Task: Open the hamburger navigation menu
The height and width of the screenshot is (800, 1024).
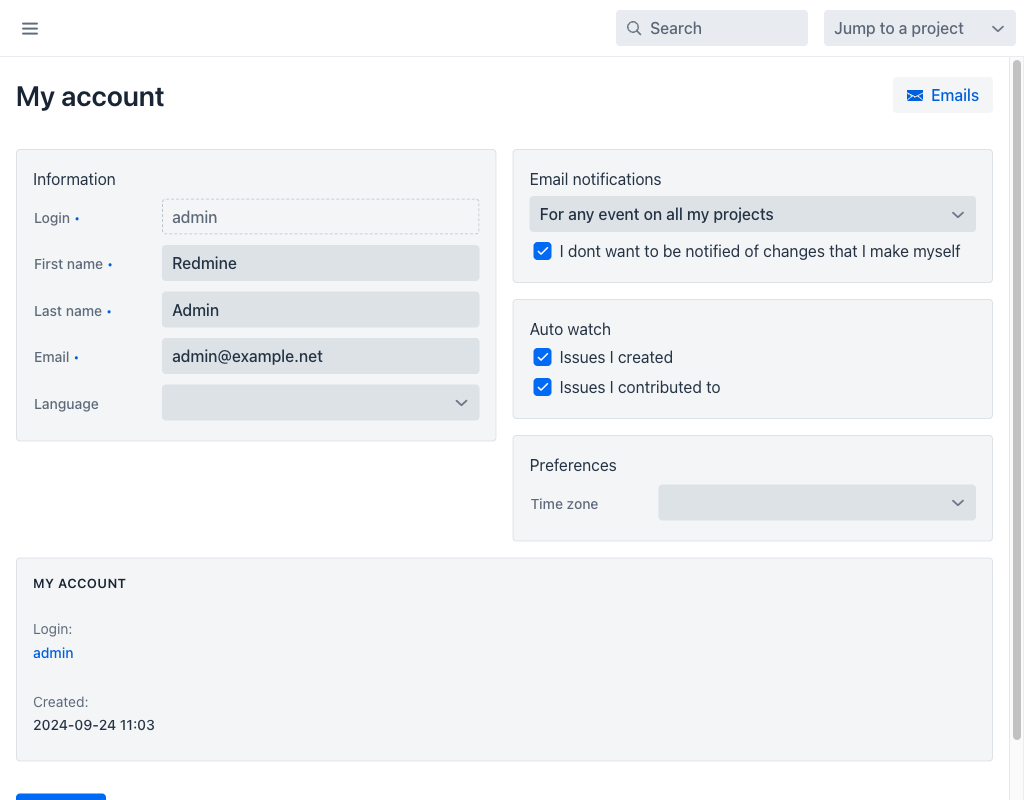Action: pyautogui.click(x=29, y=28)
